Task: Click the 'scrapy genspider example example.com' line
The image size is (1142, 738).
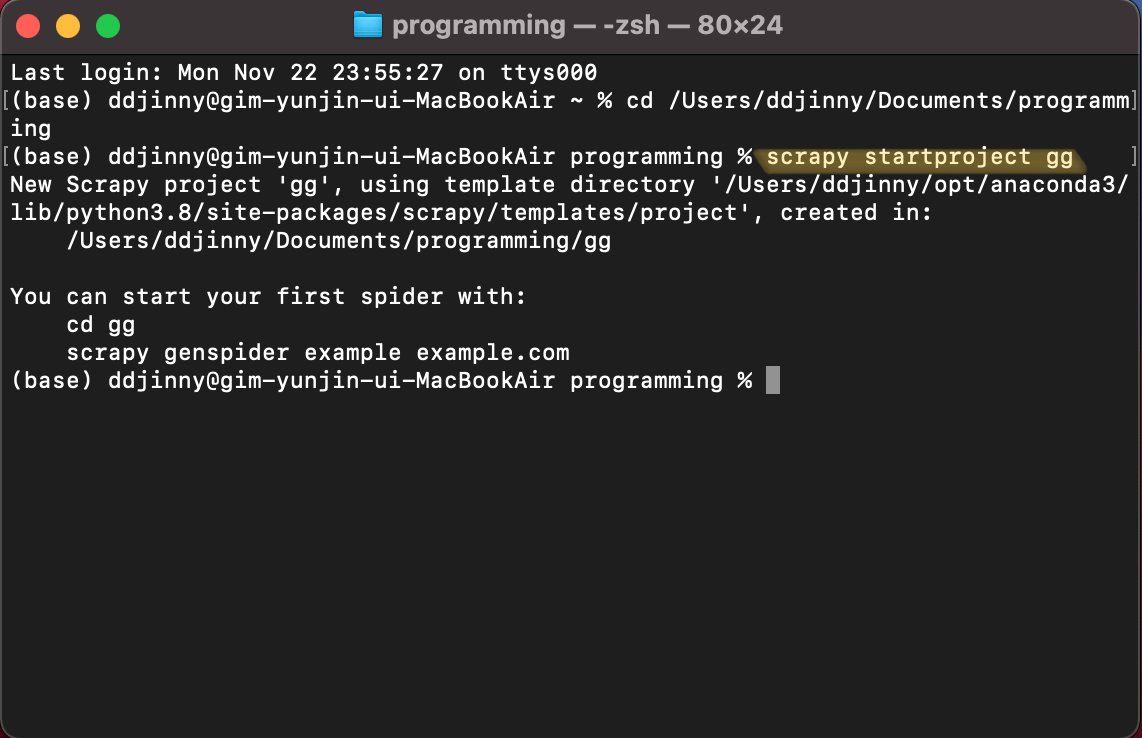Action: (x=318, y=353)
